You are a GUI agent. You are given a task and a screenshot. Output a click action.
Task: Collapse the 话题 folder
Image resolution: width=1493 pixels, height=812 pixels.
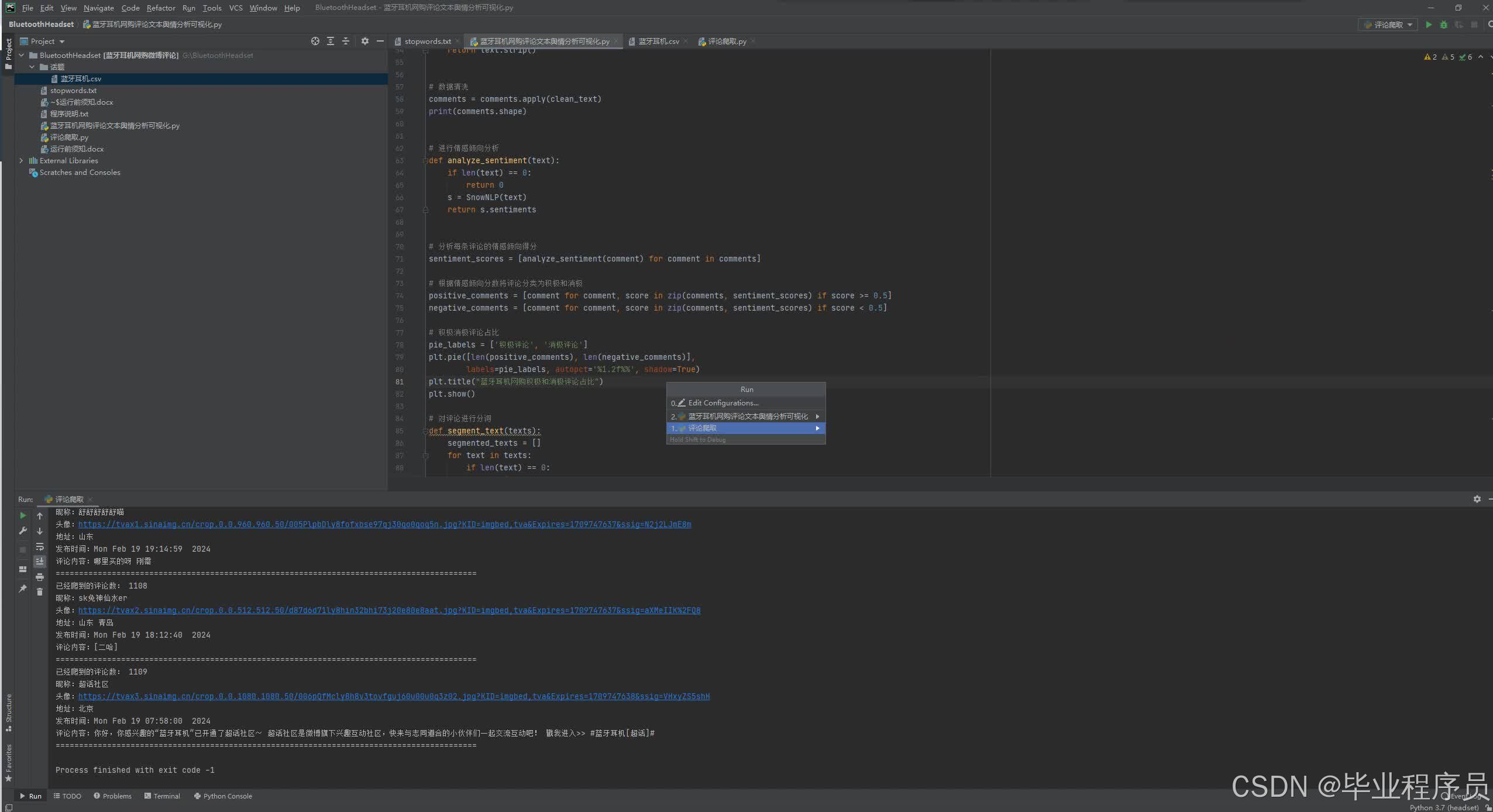point(32,67)
